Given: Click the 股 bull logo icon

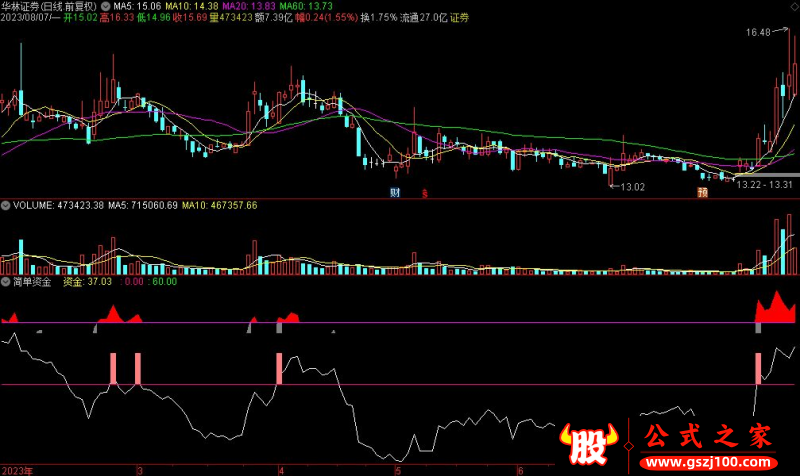Looking at the screenshot, I should pos(587,446).
